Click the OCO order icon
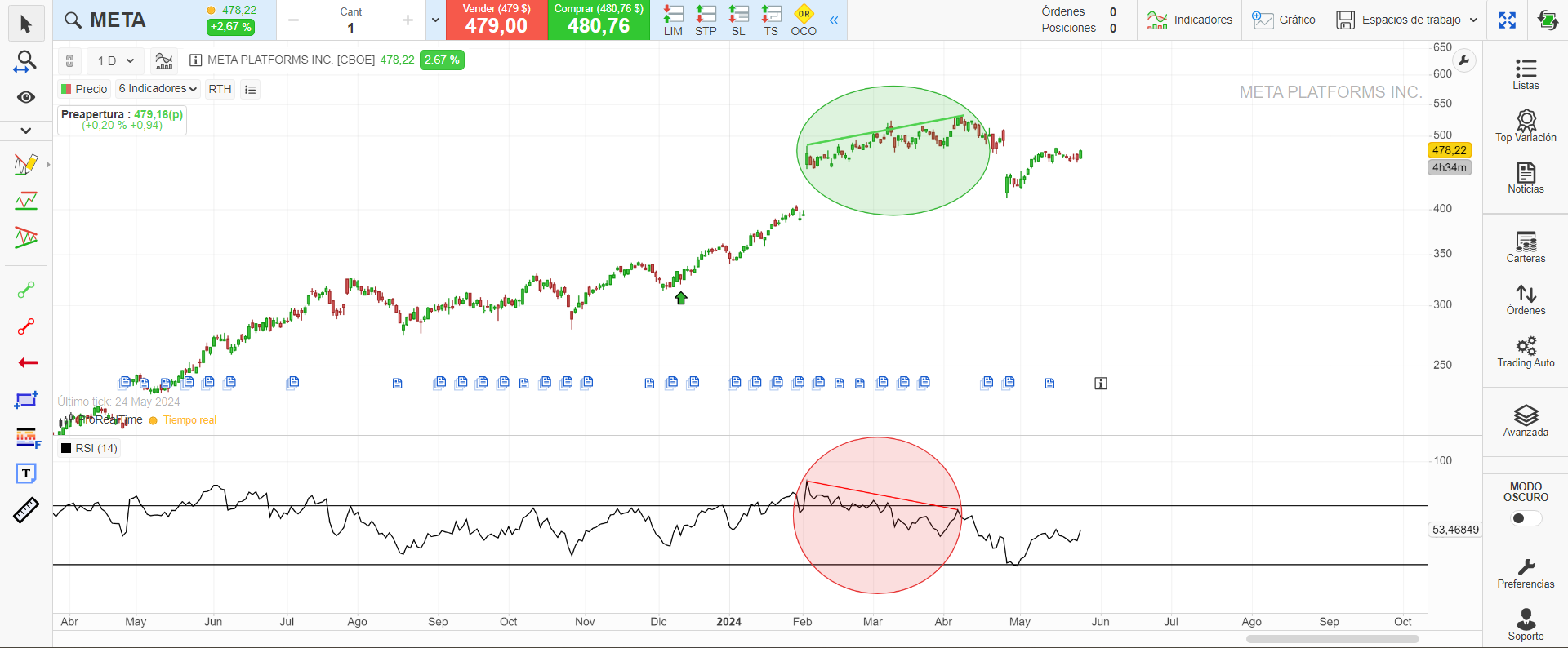The width and height of the screenshot is (1568, 648). coord(804,20)
